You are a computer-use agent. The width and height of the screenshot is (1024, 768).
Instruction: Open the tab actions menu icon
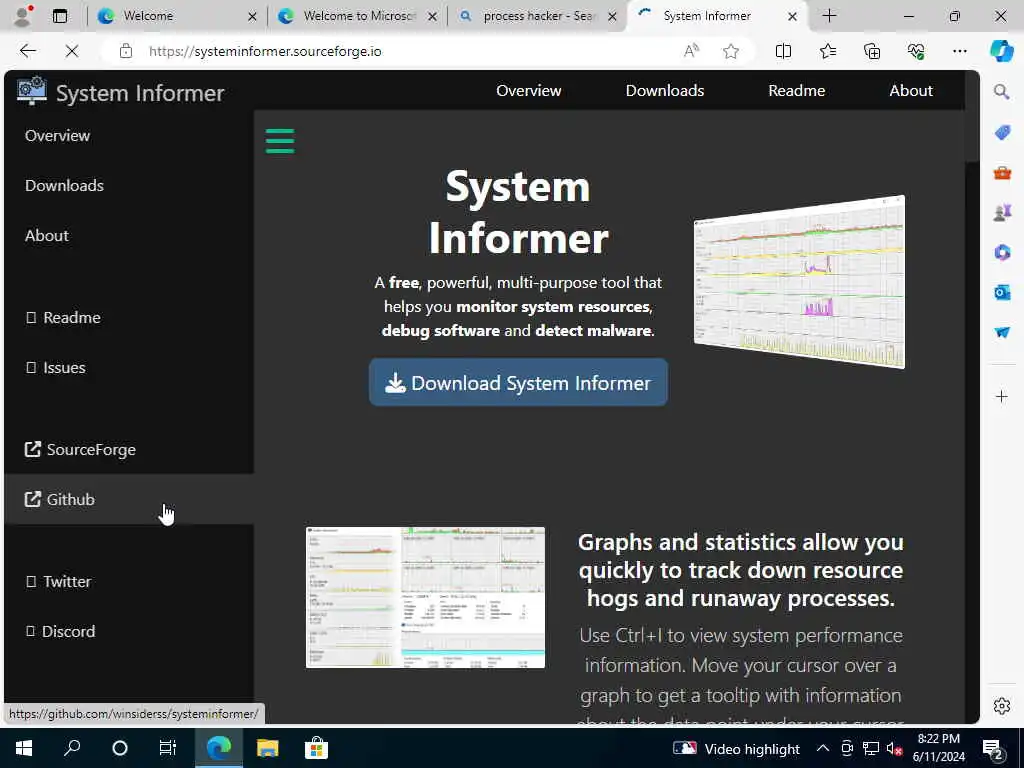coord(59,16)
